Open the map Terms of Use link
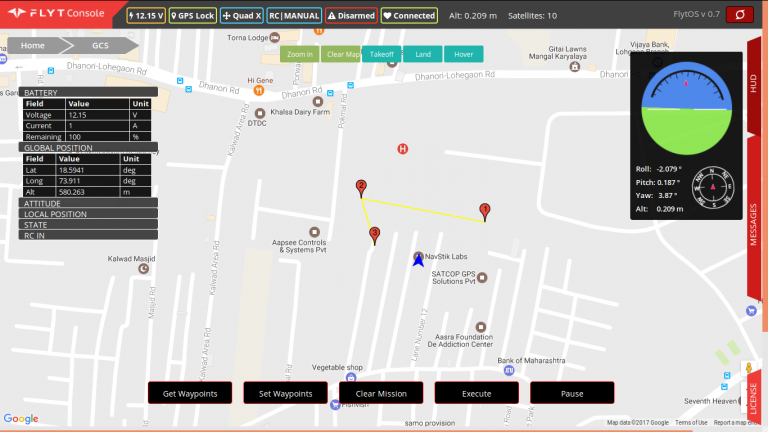The image size is (768, 432). coord(691,422)
